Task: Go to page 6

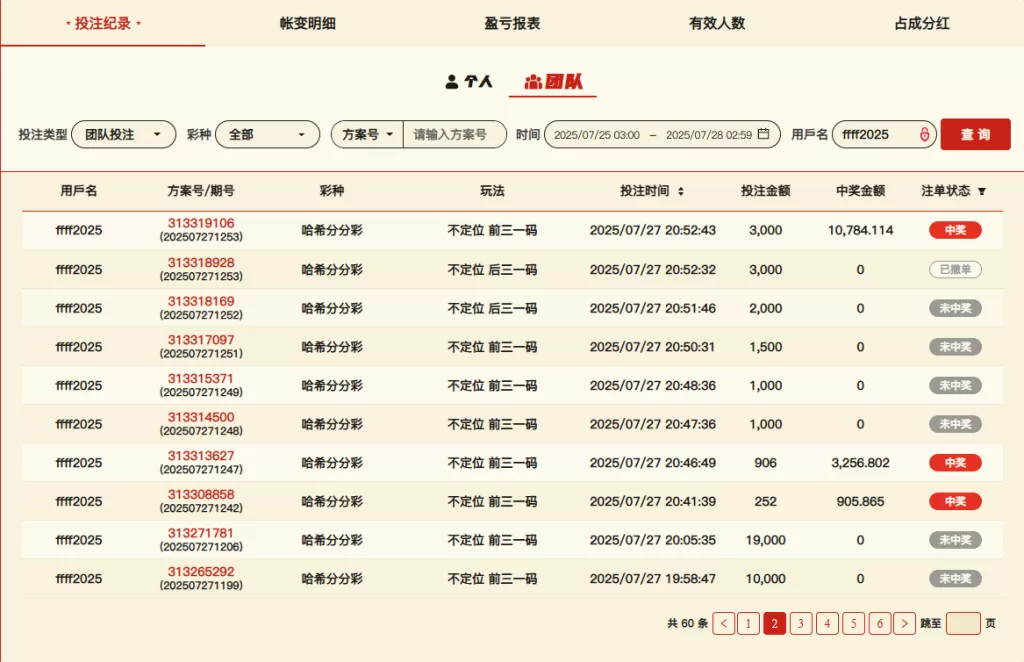Action: pos(879,623)
